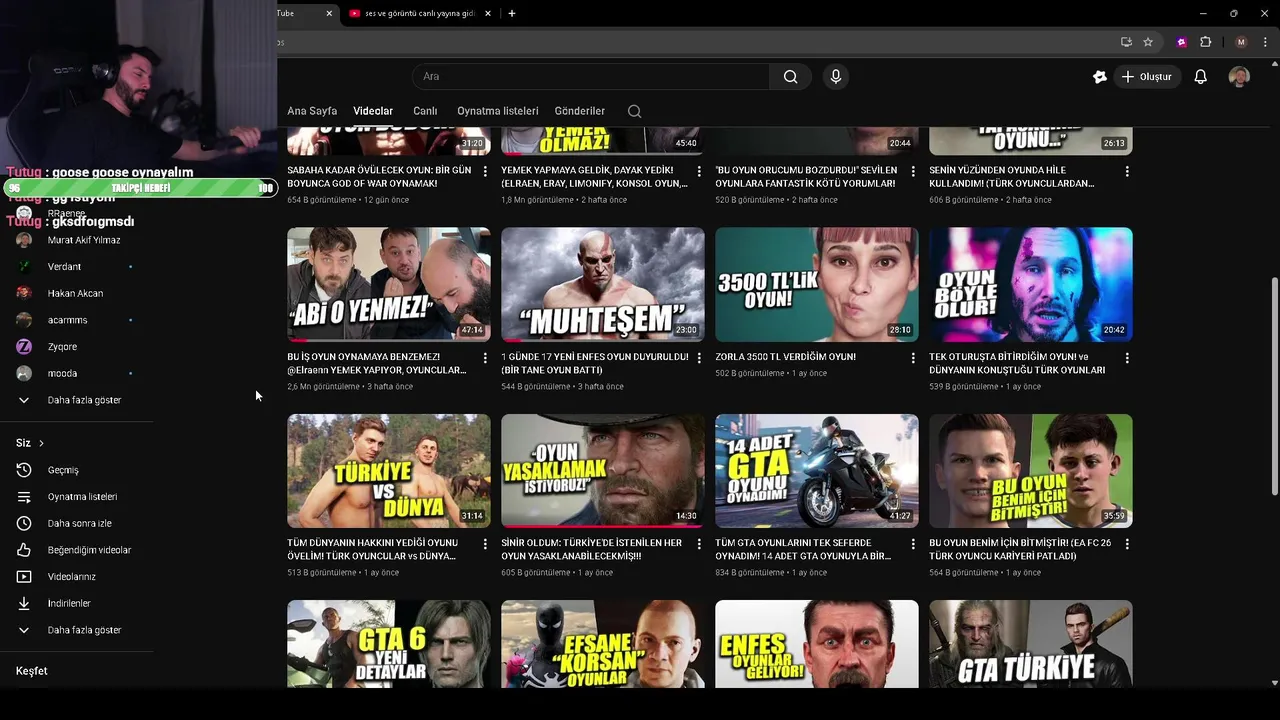Bookmark this page with the star icon
The image size is (1280, 720).
(1148, 42)
